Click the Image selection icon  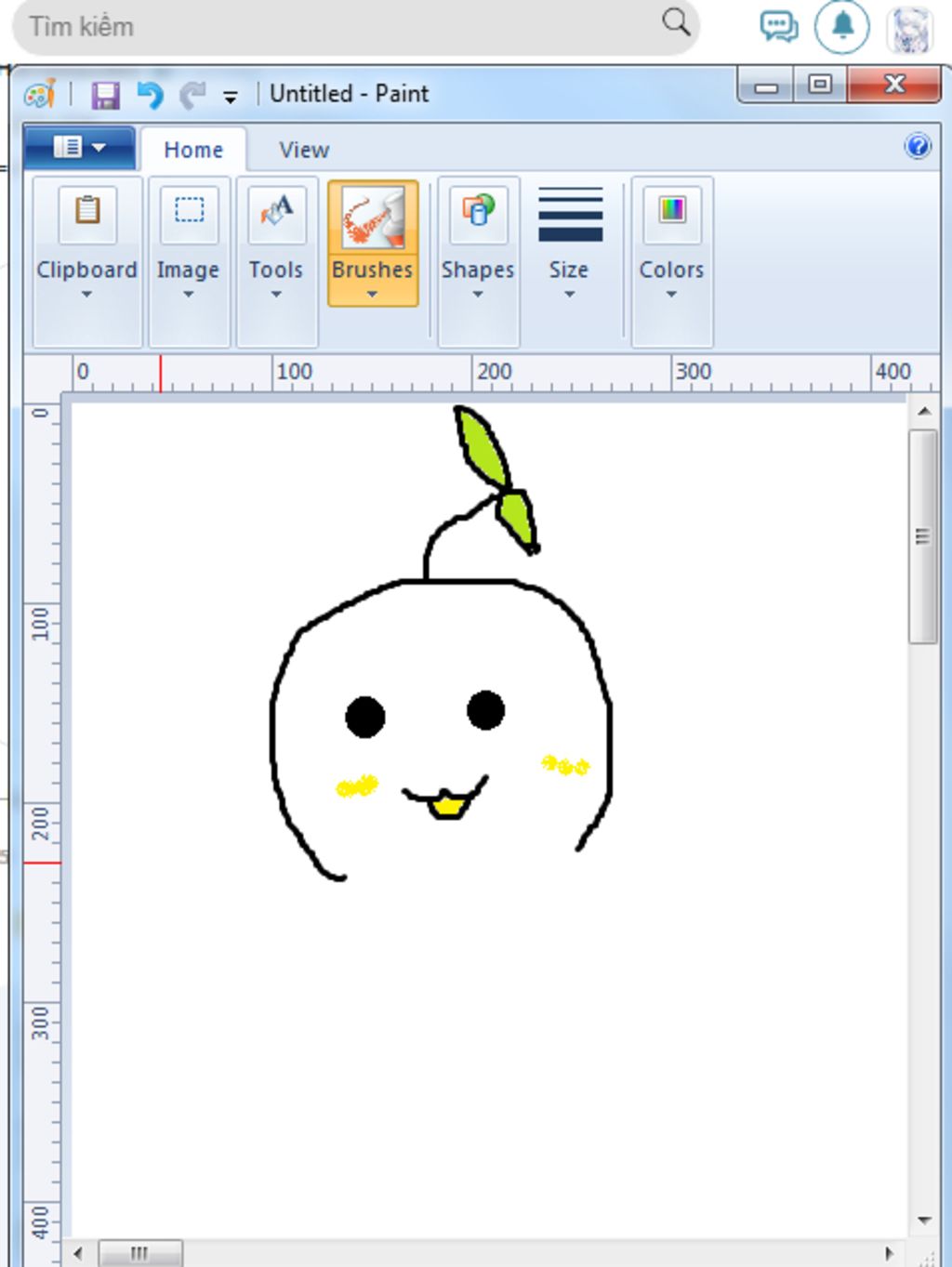[x=188, y=212]
